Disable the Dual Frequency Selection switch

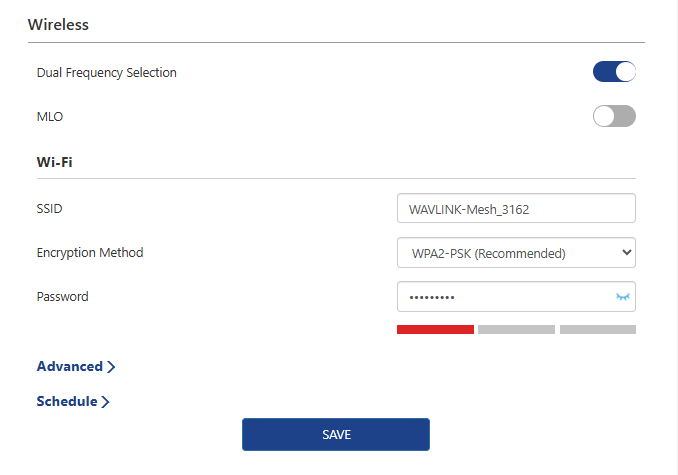click(614, 72)
